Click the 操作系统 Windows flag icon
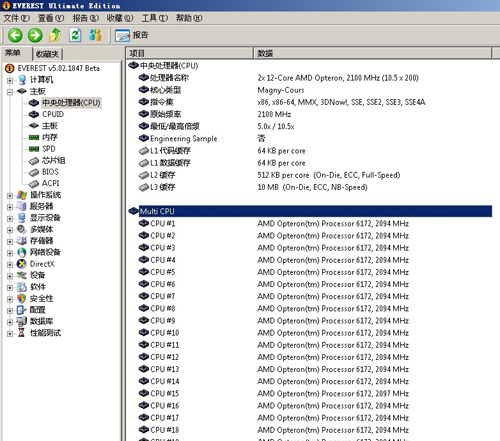The height and width of the screenshot is (441, 500). tap(22, 195)
